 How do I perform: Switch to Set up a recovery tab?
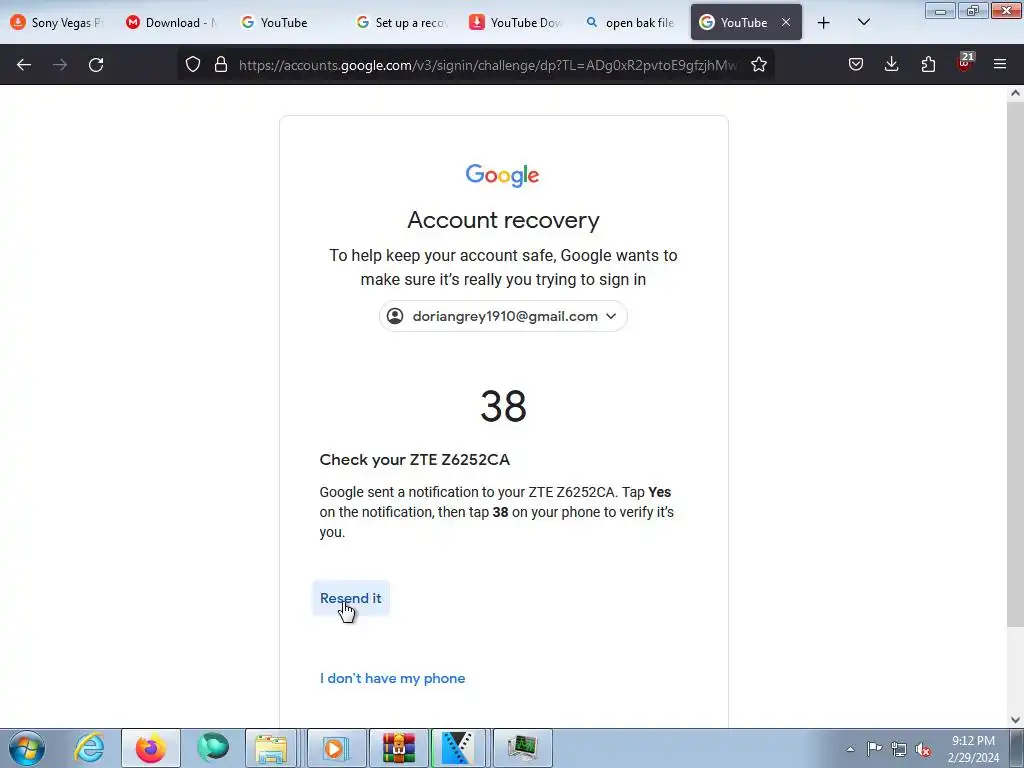[x=403, y=23]
